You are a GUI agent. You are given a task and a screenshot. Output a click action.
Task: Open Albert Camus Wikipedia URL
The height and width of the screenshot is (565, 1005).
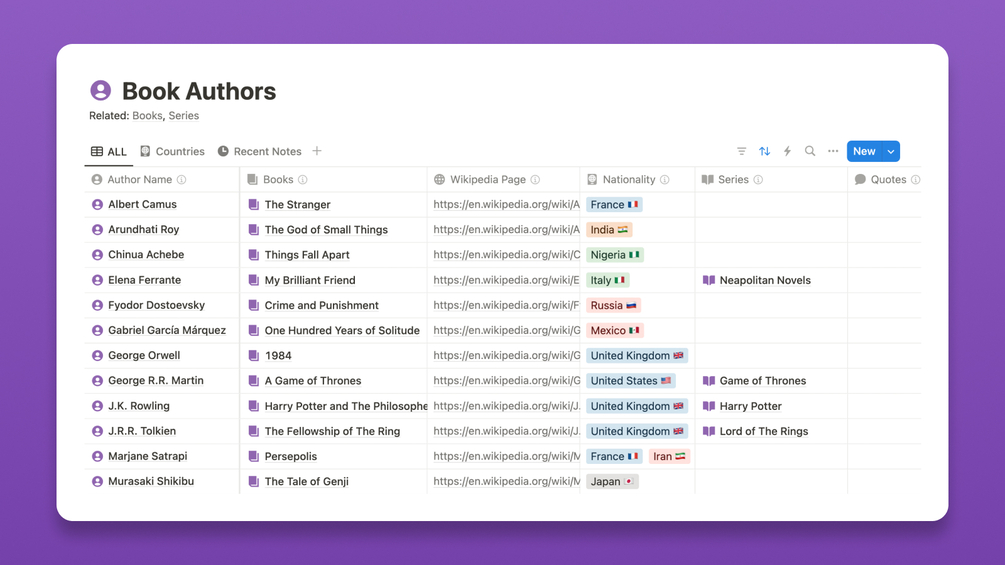[x=506, y=204]
